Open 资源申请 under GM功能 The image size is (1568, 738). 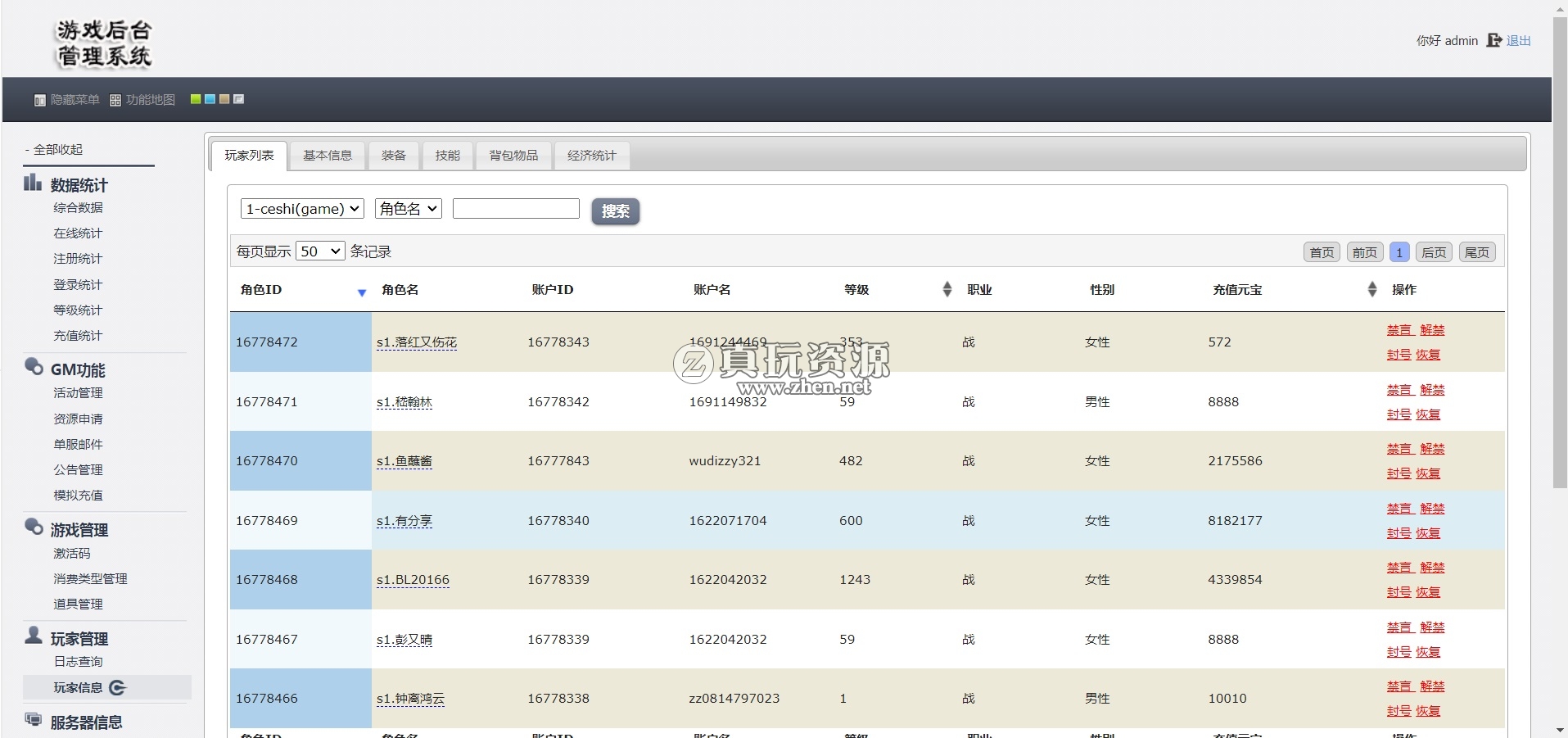point(78,419)
